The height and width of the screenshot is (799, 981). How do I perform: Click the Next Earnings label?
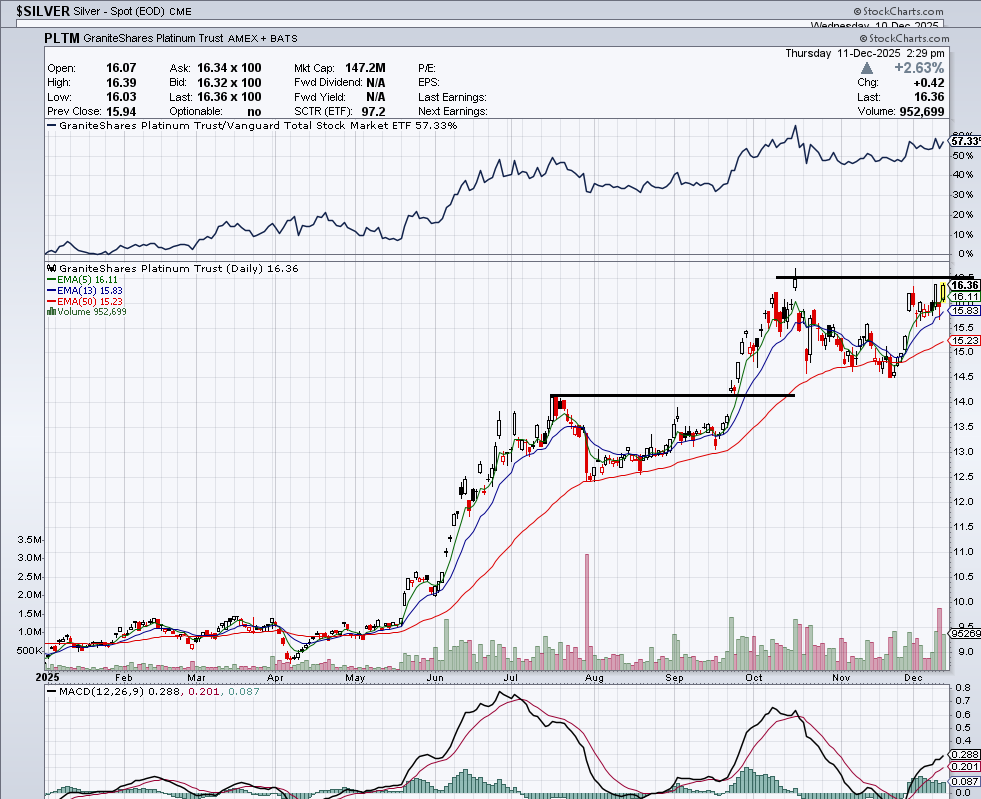click(x=453, y=111)
